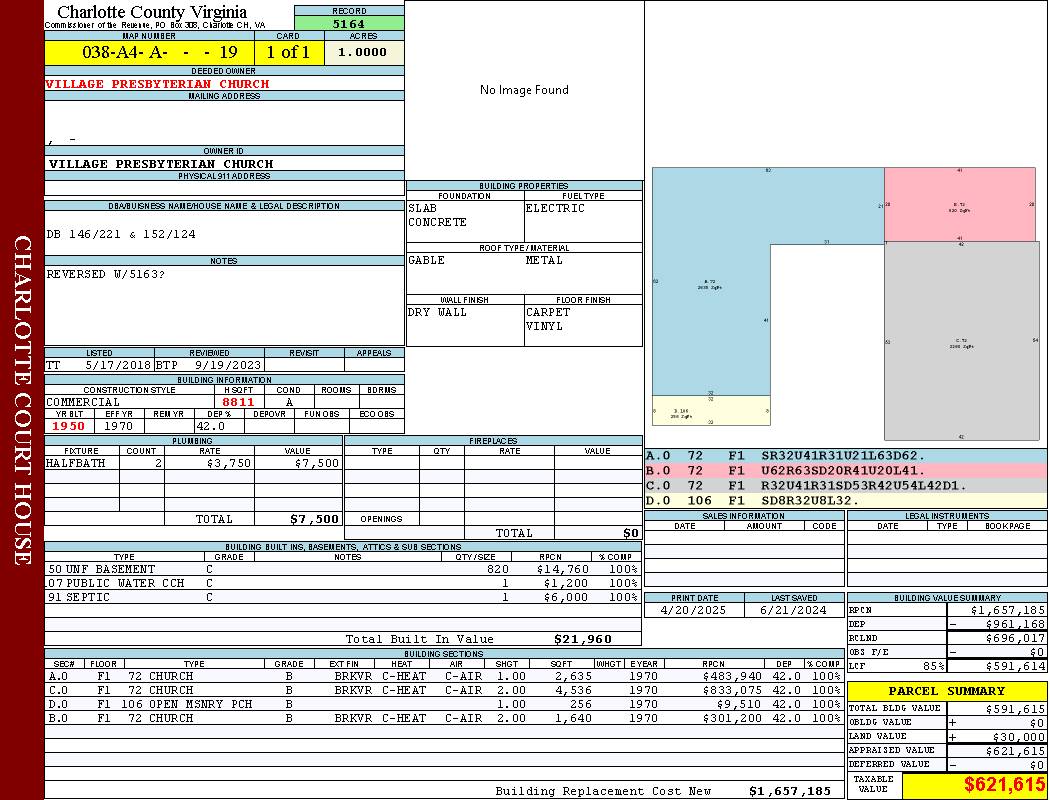Click the No Image Found placeholder

click(x=524, y=90)
